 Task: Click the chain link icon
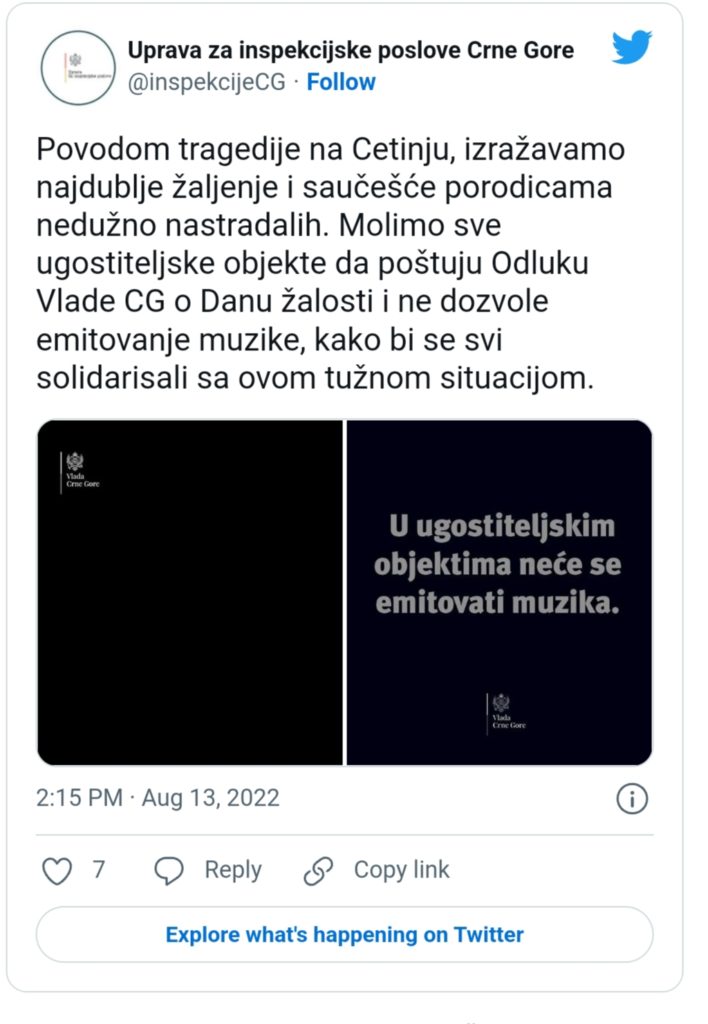(x=318, y=871)
